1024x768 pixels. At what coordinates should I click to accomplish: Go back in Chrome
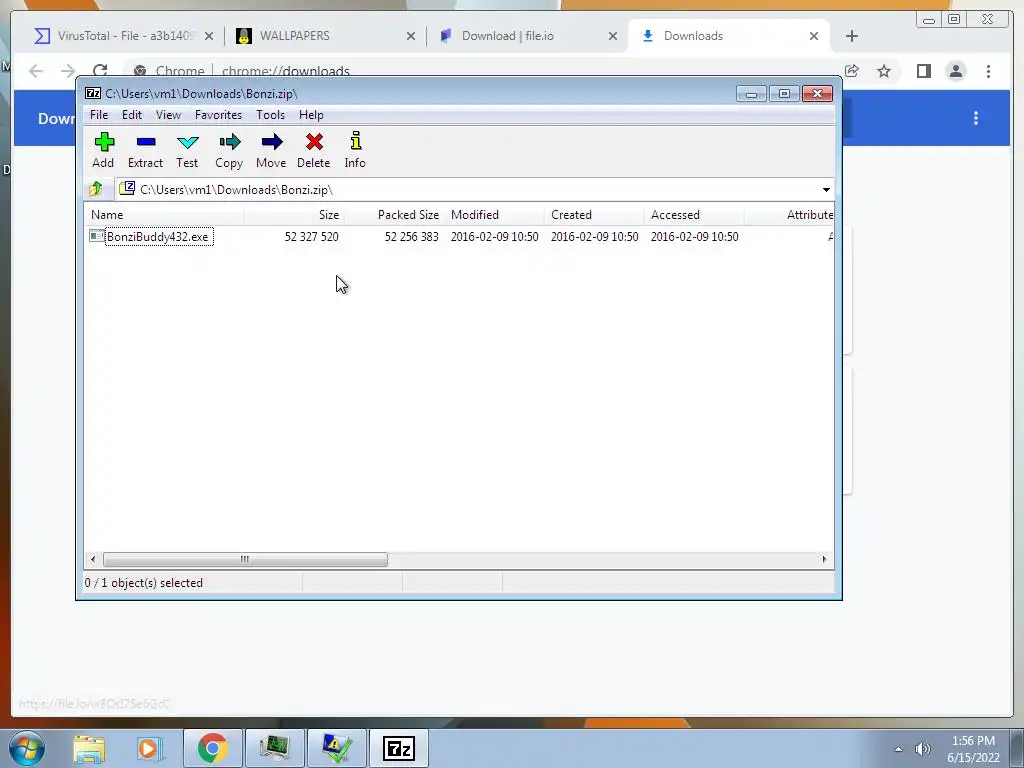[x=36, y=71]
